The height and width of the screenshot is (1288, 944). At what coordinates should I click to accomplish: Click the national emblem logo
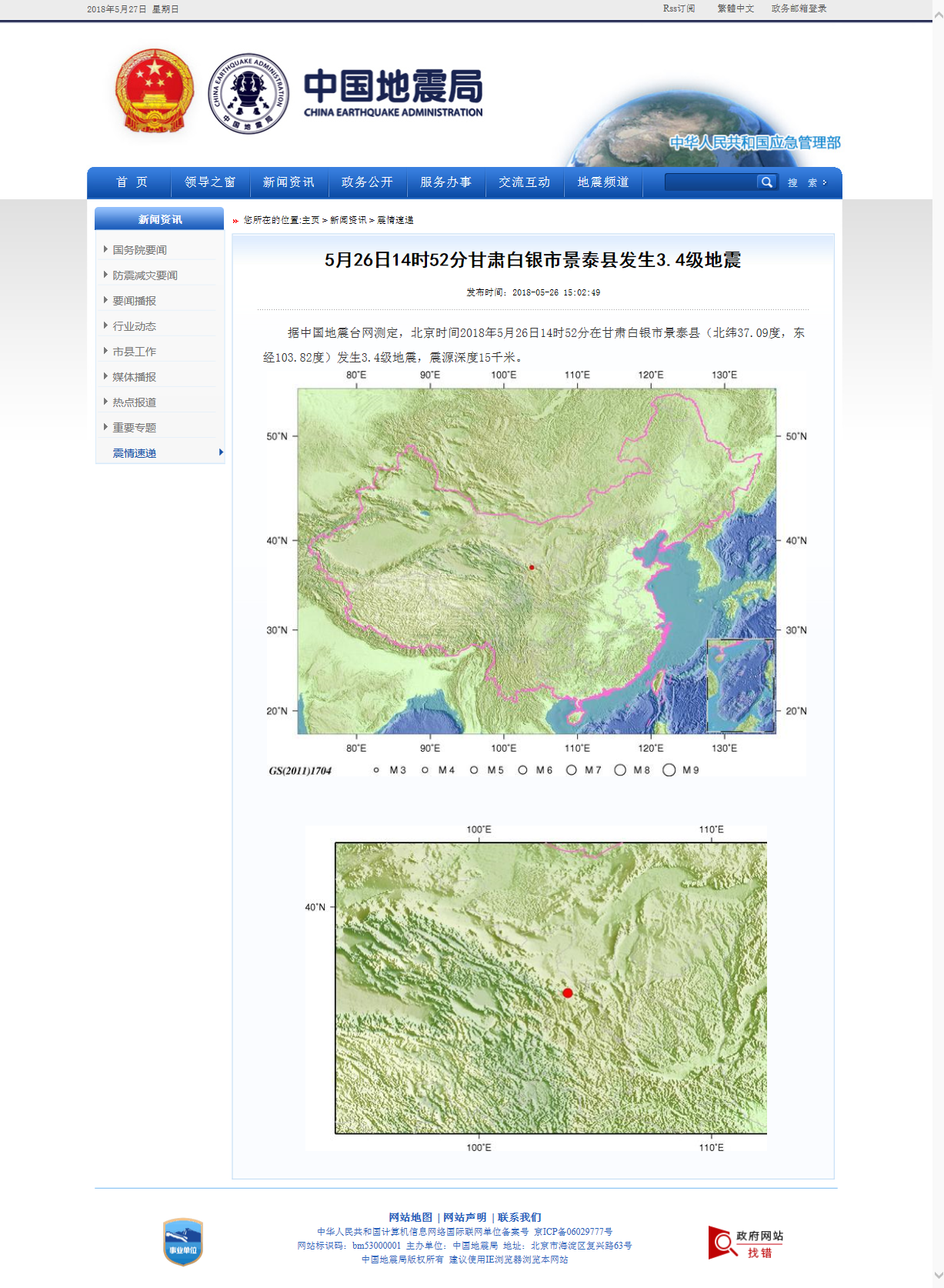point(154,92)
